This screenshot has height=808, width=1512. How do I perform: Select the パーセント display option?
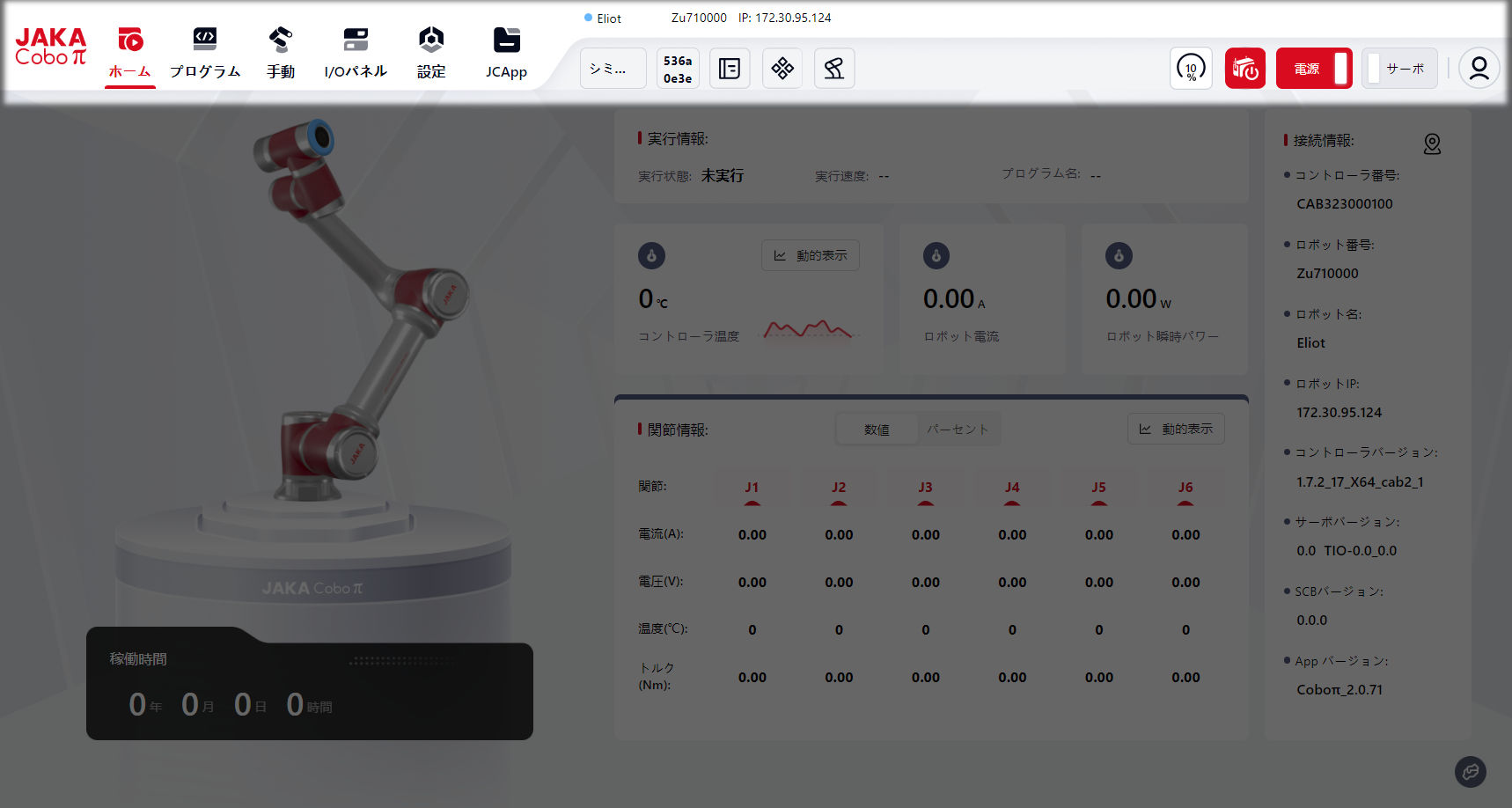[x=958, y=430]
